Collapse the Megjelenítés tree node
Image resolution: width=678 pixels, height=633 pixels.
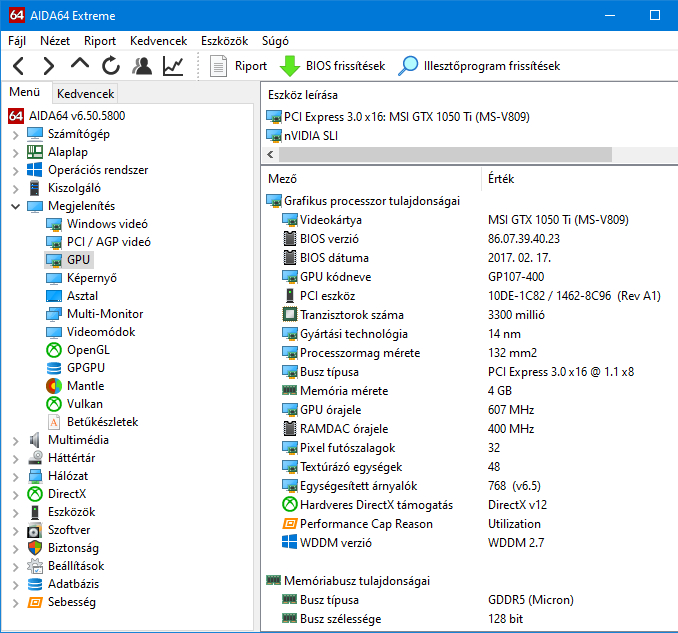(x=16, y=206)
